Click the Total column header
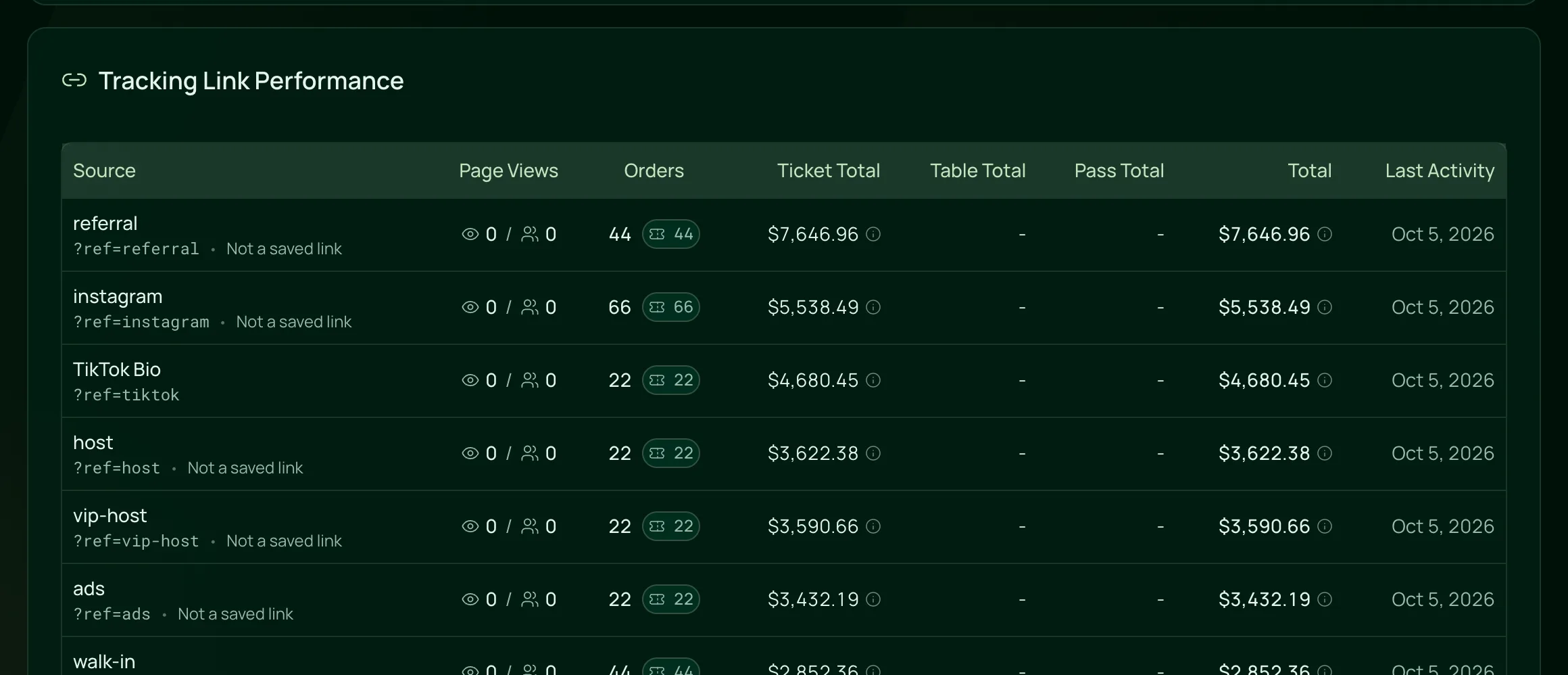 (1310, 170)
